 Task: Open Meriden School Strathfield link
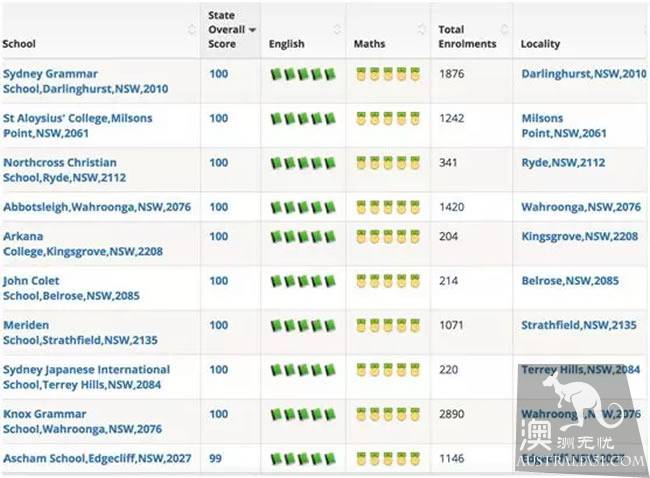(80, 332)
